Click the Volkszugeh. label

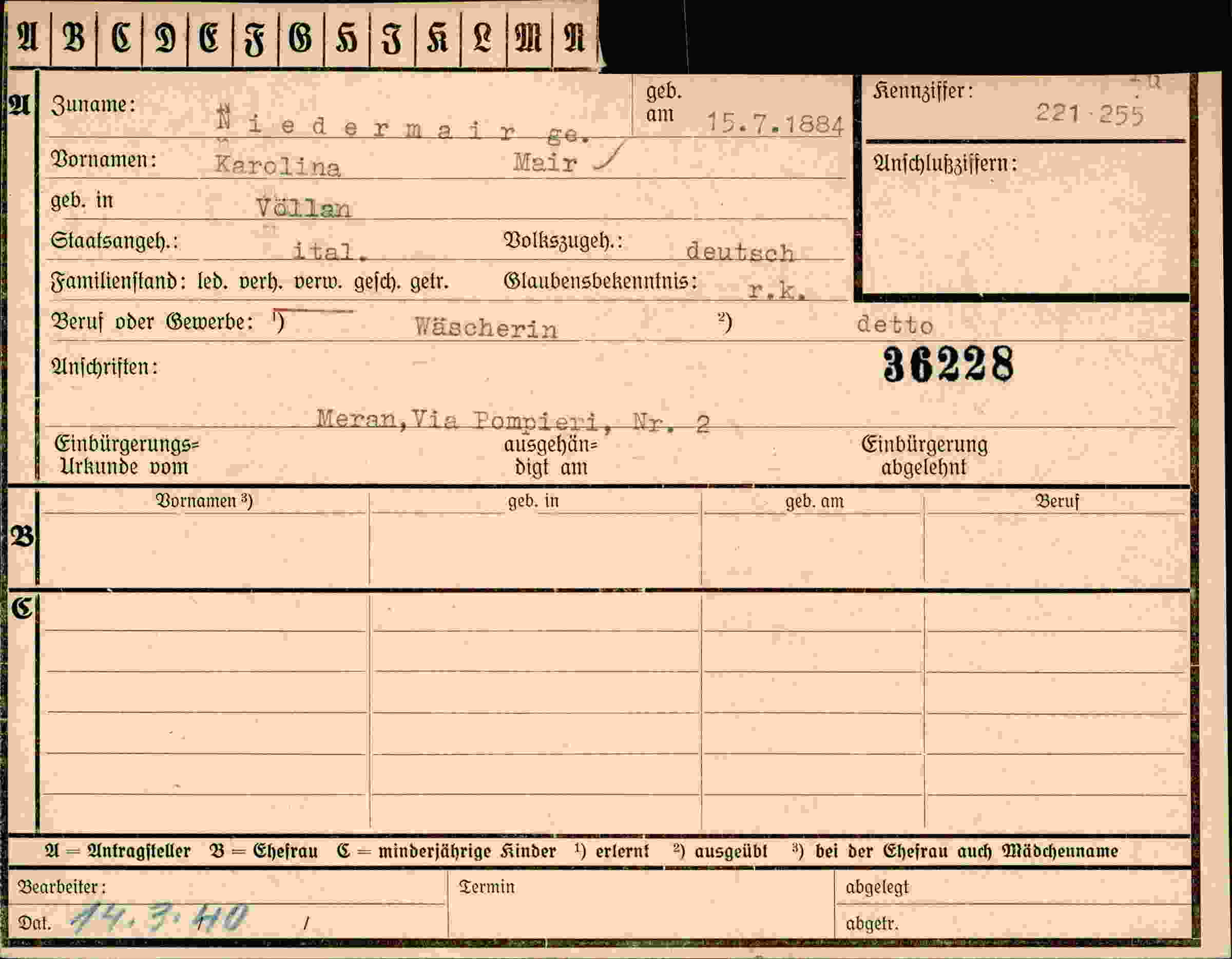click(x=563, y=241)
